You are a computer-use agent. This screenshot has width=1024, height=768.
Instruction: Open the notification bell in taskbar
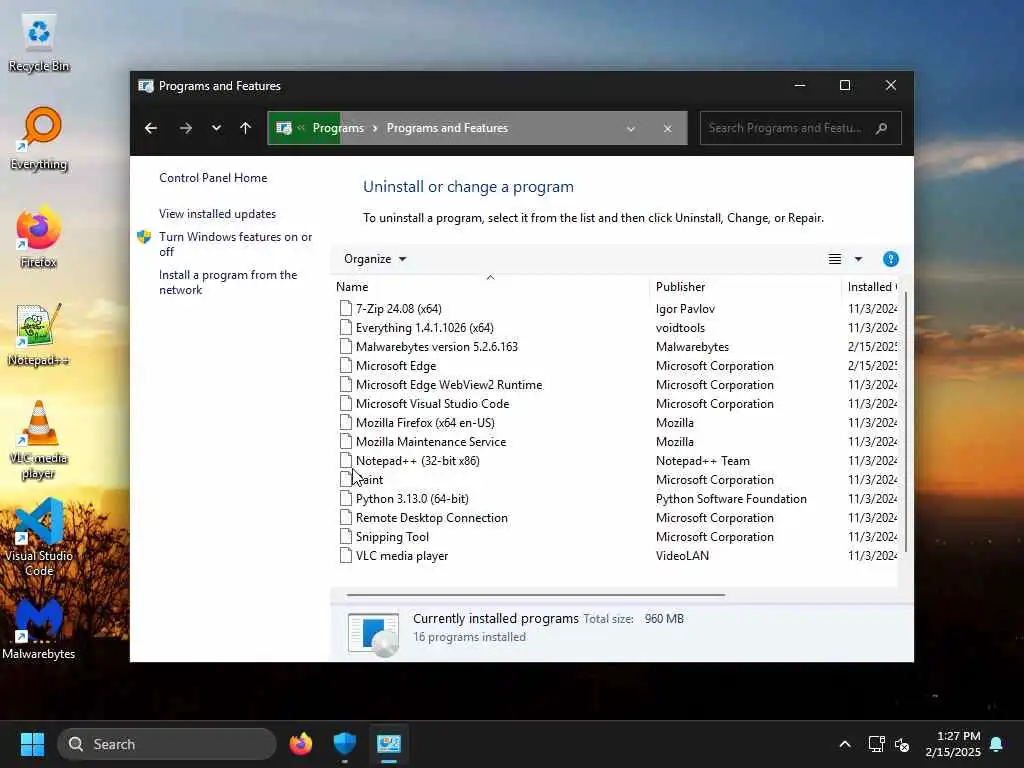coord(997,744)
